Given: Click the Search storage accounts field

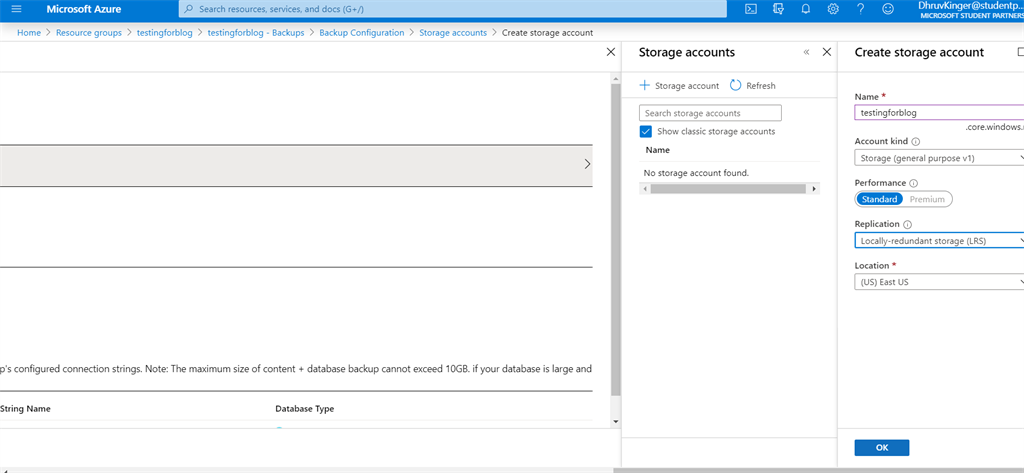Looking at the screenshot, I should click(x=710, y=113).
